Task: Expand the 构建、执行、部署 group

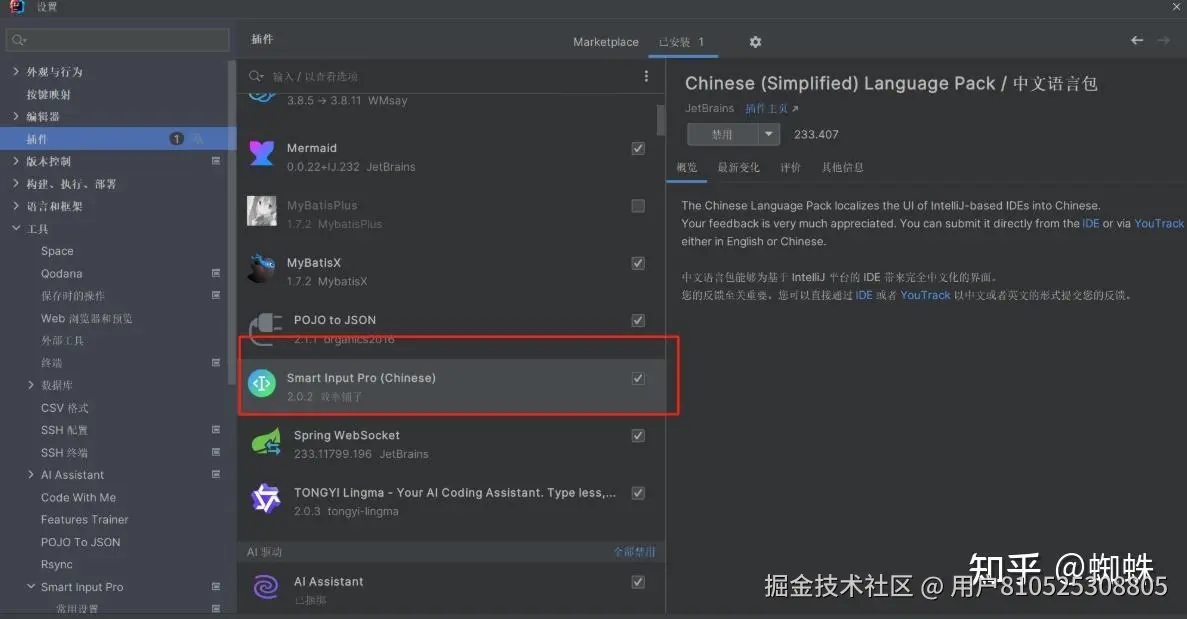Action: [16, 183]
